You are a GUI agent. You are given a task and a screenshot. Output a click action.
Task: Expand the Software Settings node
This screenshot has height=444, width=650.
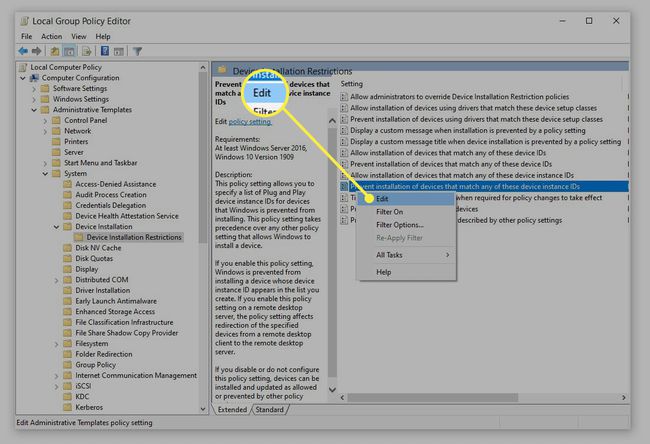(x=34, y=88)
